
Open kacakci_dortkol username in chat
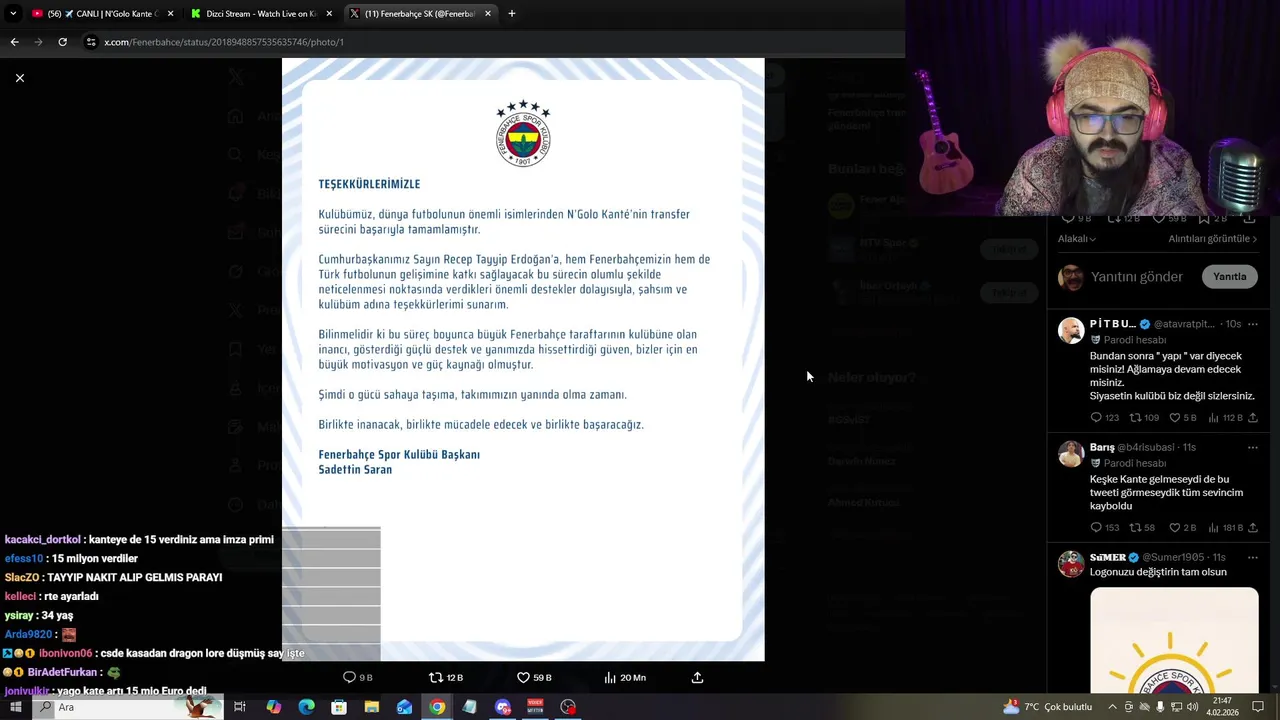(42, 540)
